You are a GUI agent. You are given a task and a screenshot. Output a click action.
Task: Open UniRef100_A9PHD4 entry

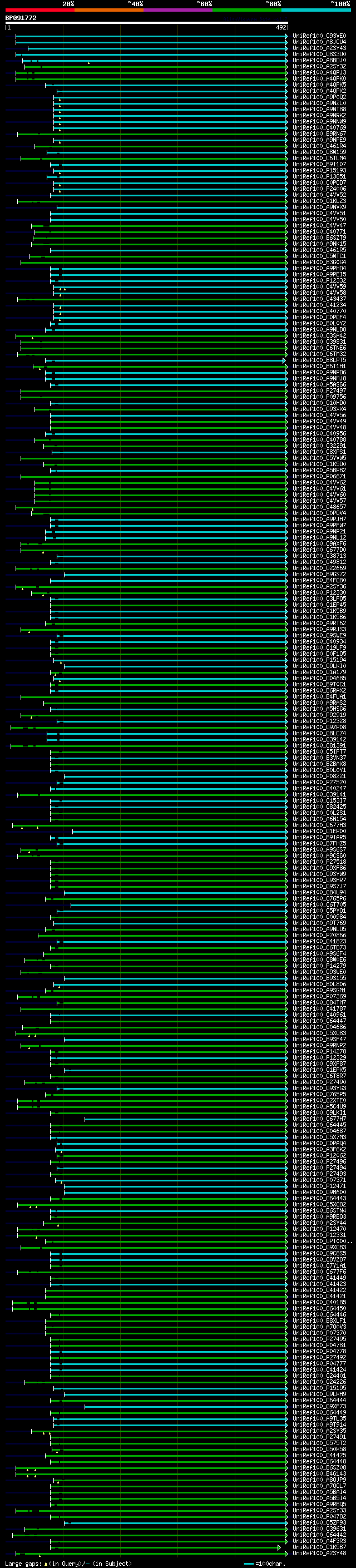tap(319, 269)
